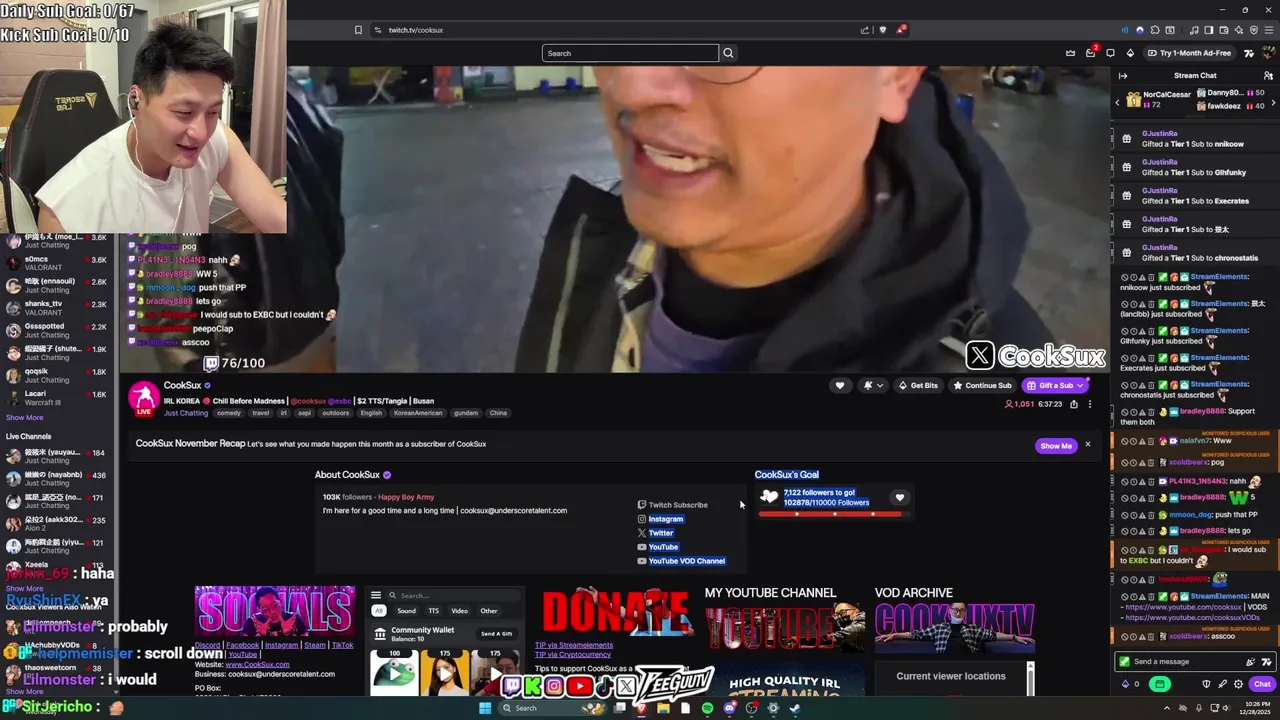This screenshot has width=1280, height=720.
Task: Click the 7TV icon in top navigation
Action: (1249, 53)
